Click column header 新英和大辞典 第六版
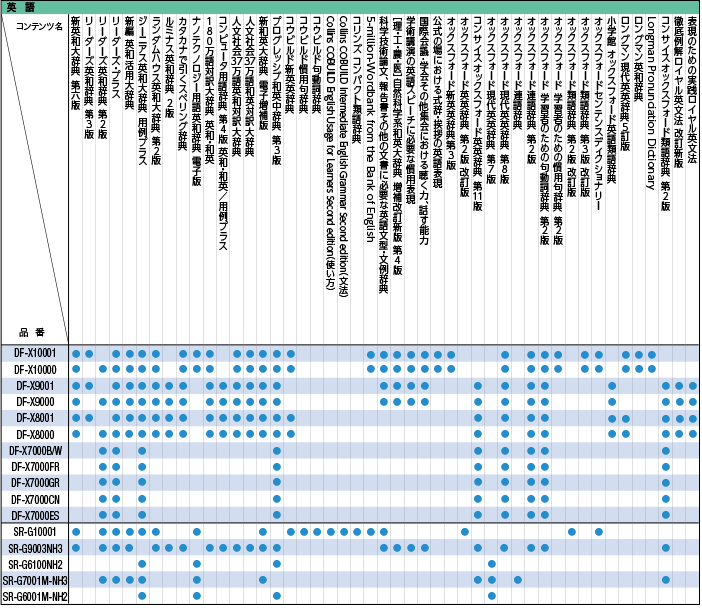 (x=76, y=63)
